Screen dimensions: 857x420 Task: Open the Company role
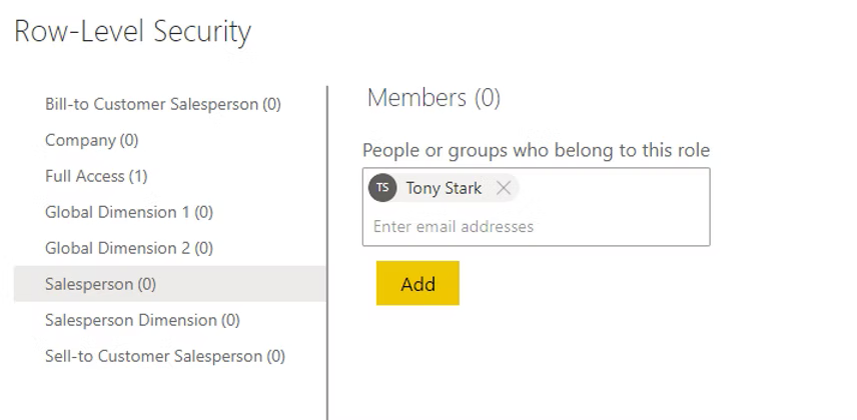point(91,140)
